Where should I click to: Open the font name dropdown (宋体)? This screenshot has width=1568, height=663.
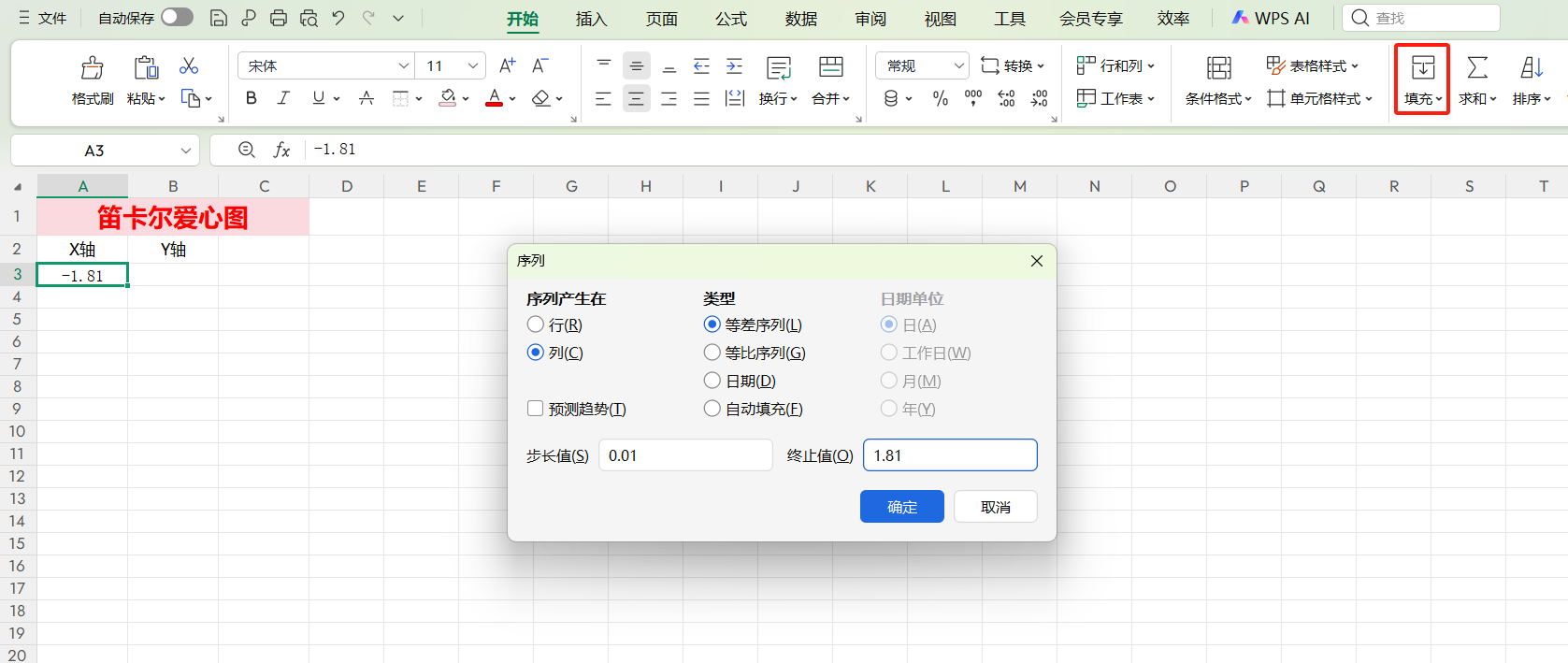(404, 65)
